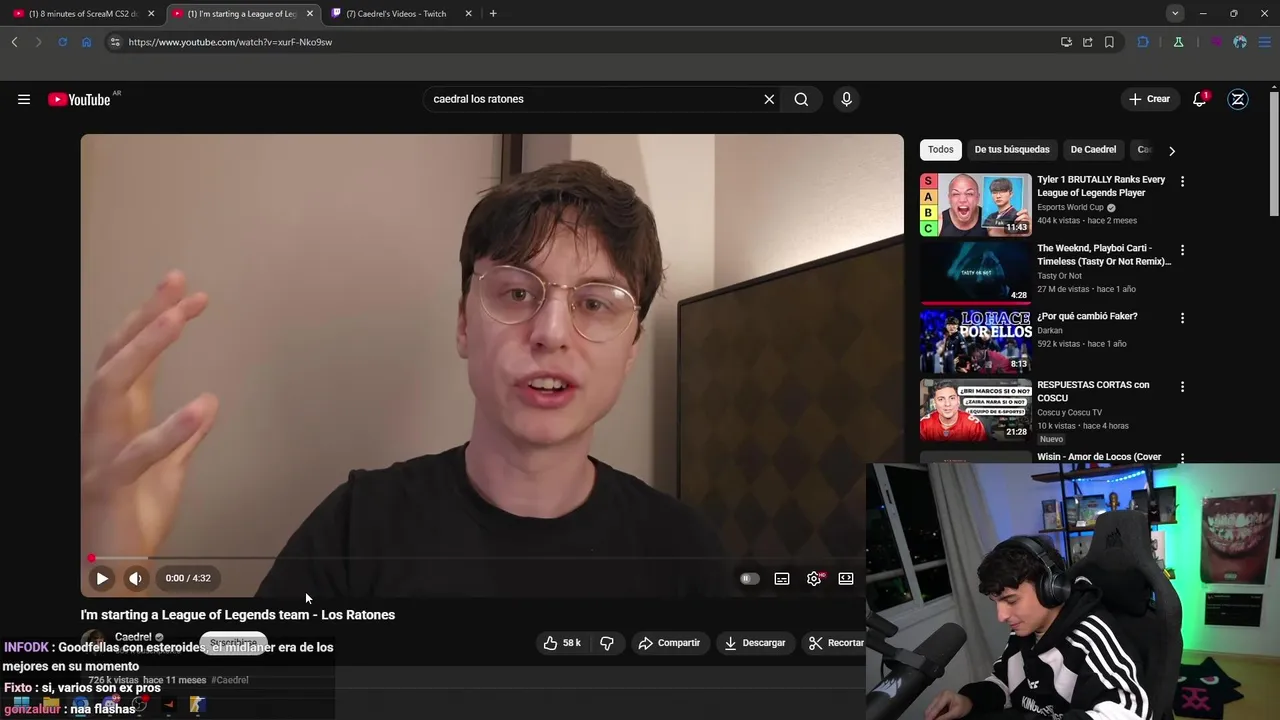Toggle the autoplay switch in player

pos(749,578)
